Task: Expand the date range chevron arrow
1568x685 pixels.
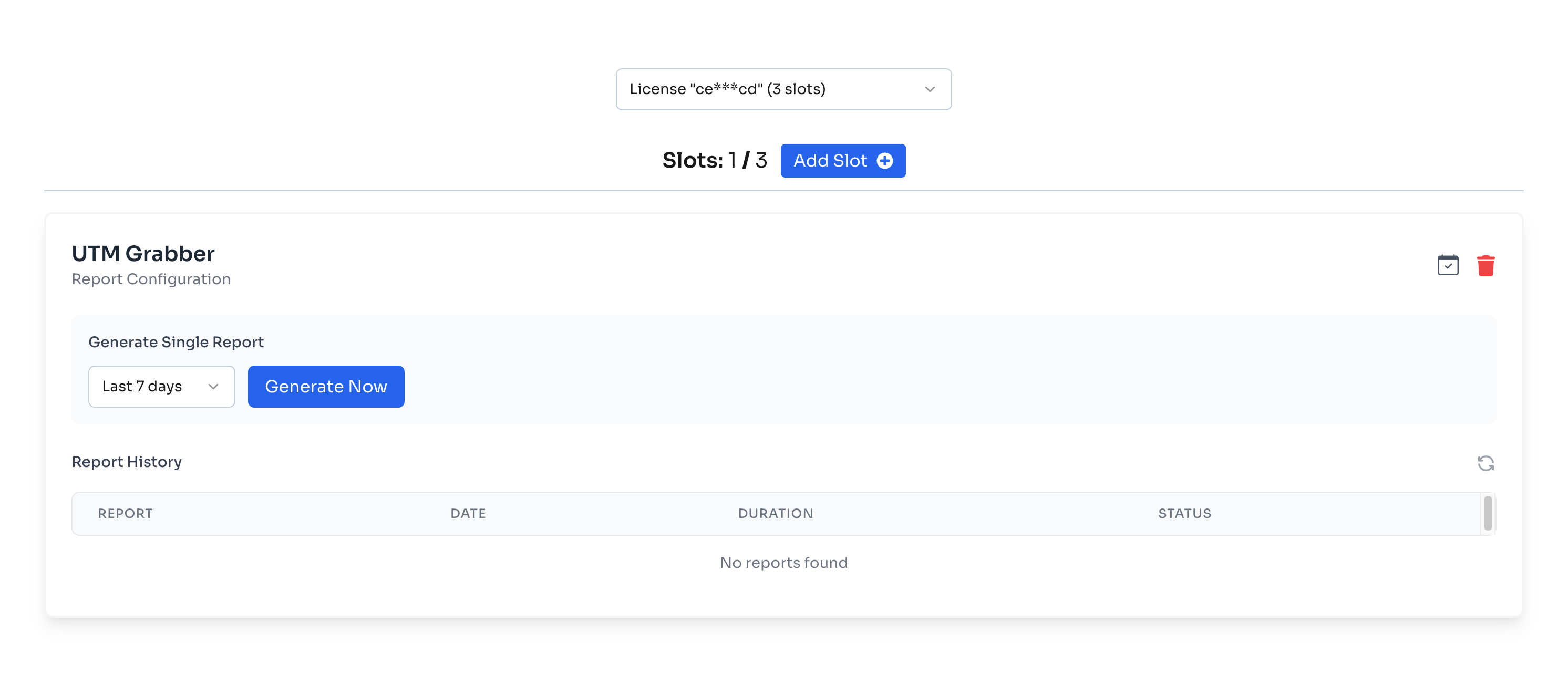Action: [213, 386]
